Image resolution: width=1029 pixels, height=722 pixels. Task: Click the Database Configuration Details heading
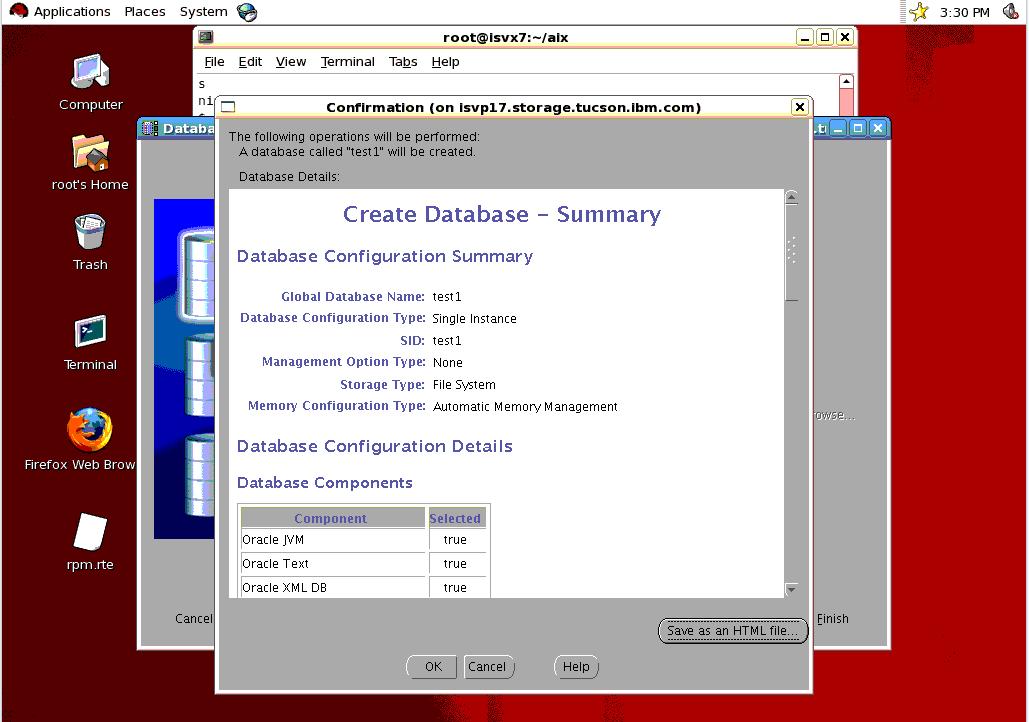point(375,446)
